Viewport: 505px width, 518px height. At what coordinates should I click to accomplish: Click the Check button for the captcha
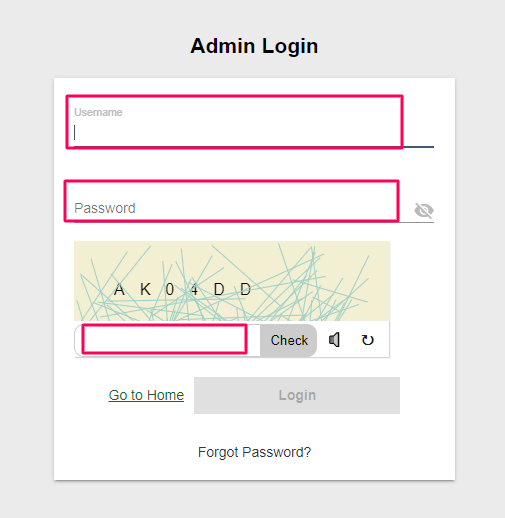[x=289, y=340]
